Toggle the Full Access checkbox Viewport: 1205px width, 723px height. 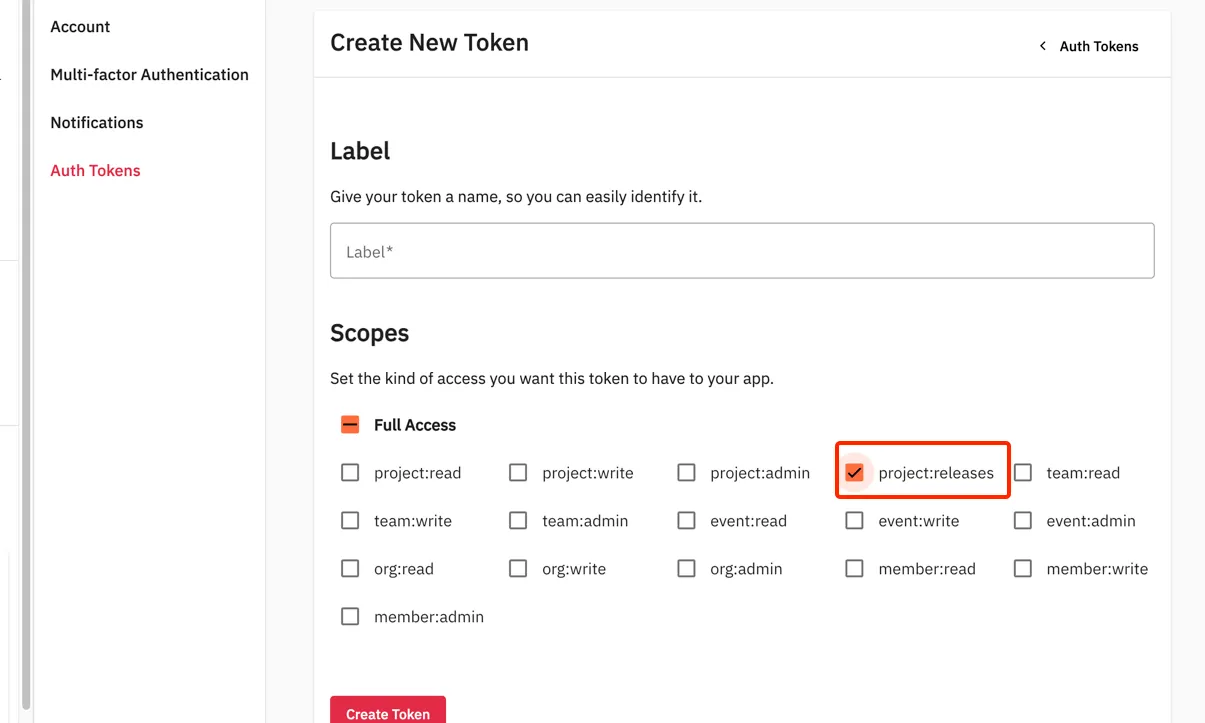pos(350,425)
